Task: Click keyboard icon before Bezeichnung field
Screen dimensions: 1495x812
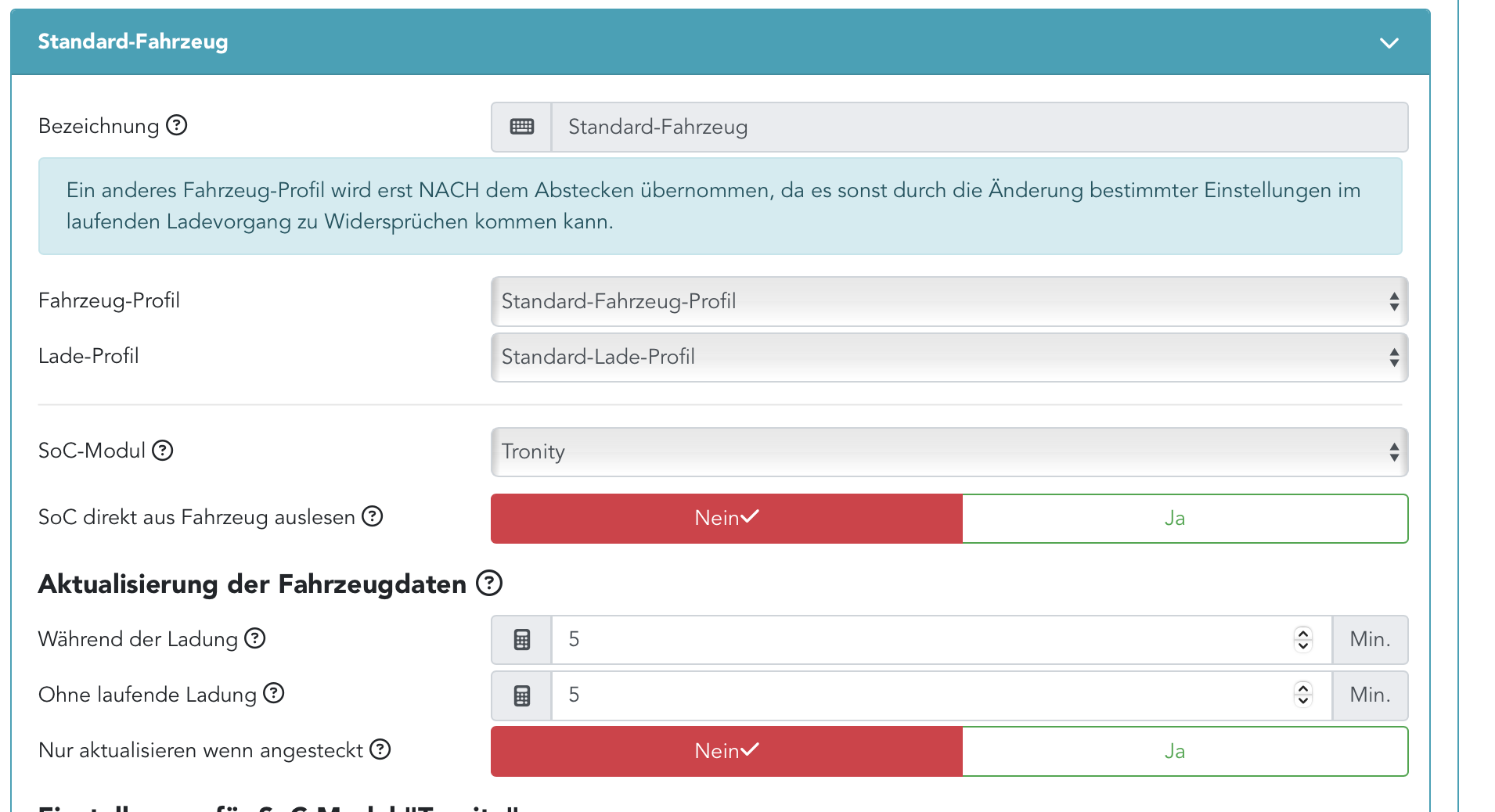Action: tap(521, 127)
